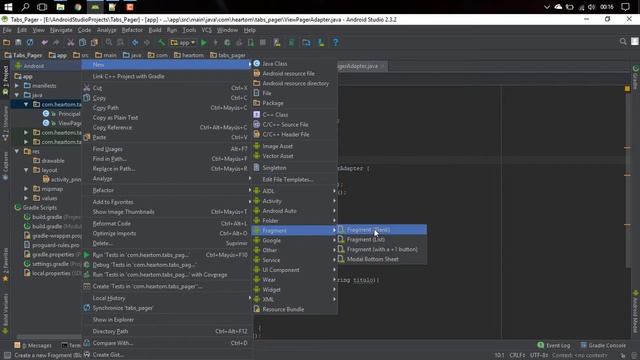Click Copy Path in context menu

click(167, 108)
